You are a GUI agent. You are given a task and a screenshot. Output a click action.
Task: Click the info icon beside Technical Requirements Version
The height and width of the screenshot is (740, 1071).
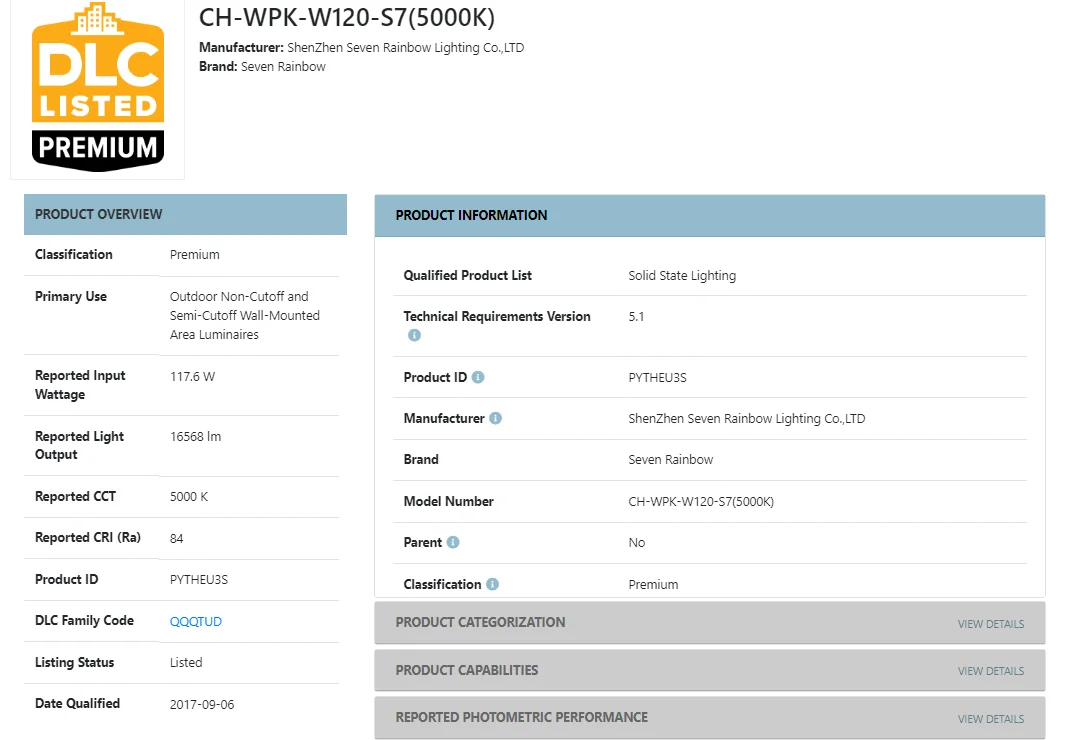414,336
